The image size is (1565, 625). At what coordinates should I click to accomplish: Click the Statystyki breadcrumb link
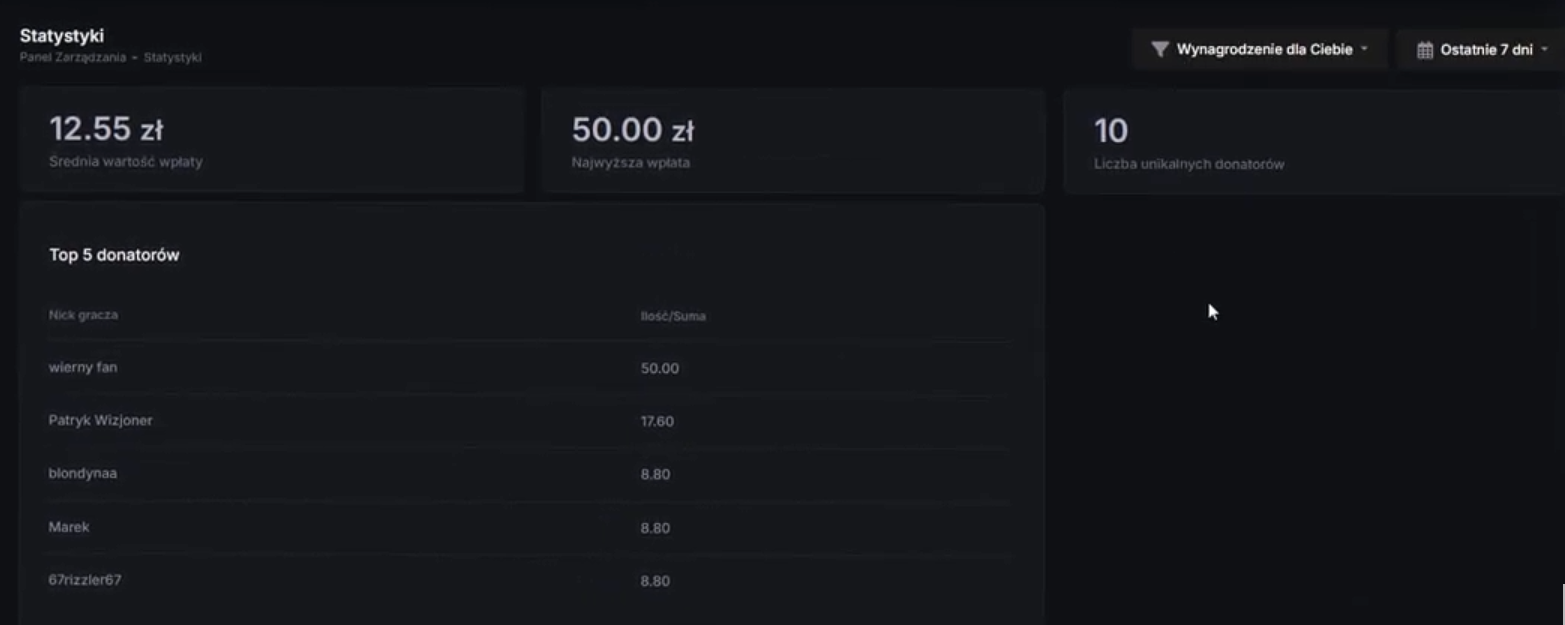(172, 58)
